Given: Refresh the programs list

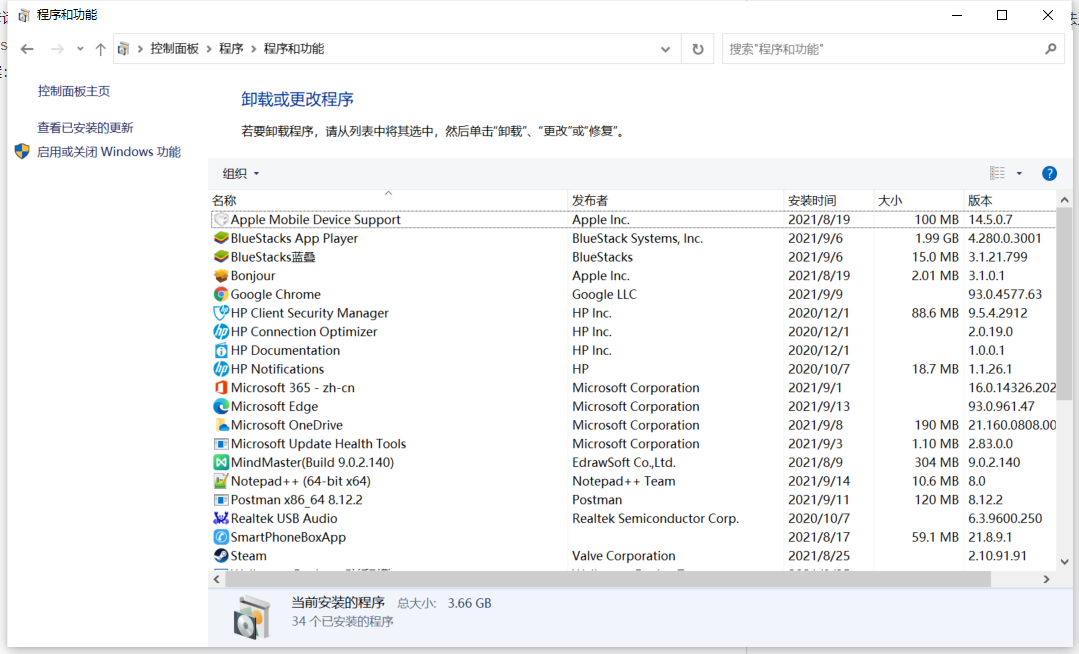Looking at the screenshot, I should pos(698,49).
